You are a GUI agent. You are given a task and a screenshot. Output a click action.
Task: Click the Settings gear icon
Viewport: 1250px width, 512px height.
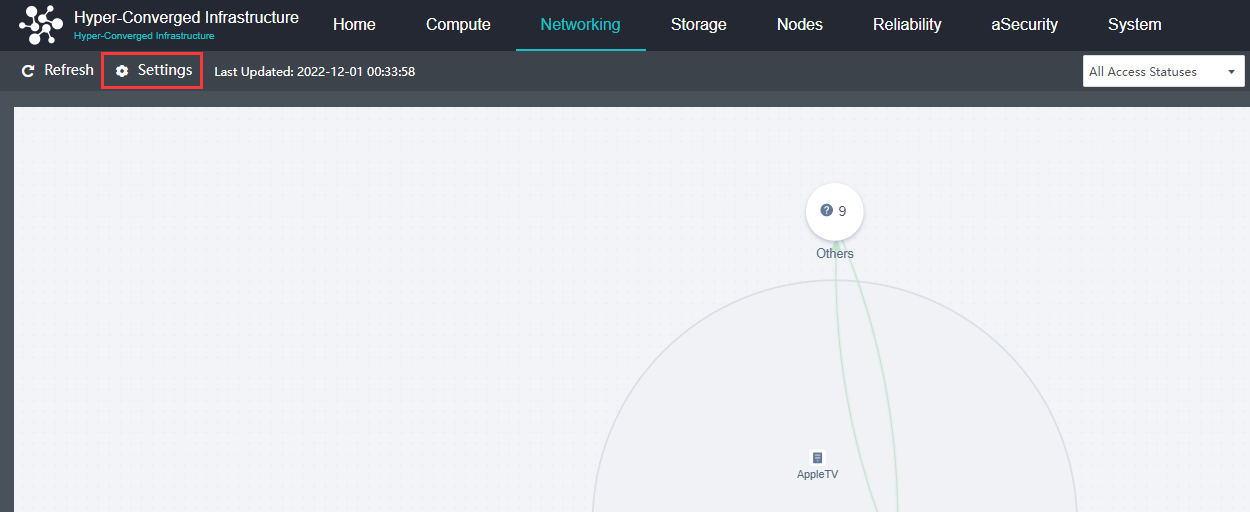coord(122,71)
